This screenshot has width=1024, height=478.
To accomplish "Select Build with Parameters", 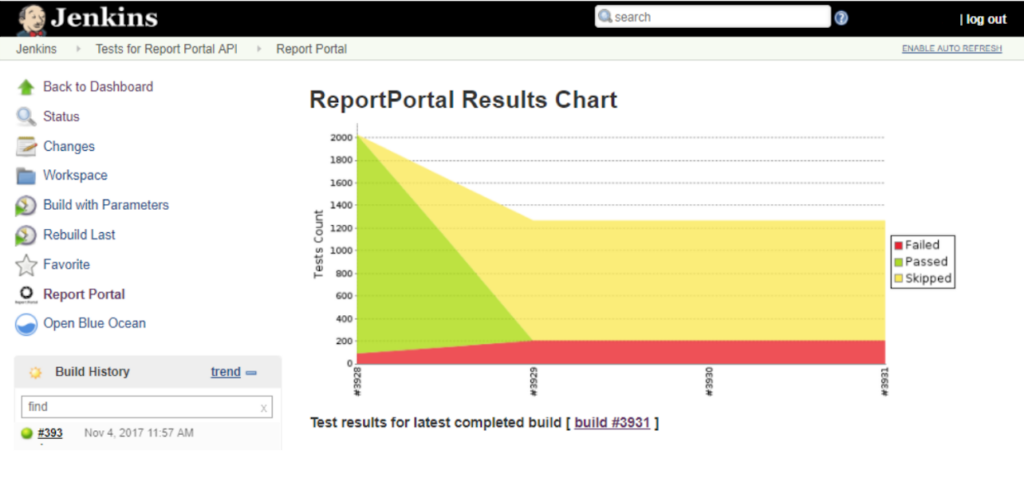I will tap(106, 205).
